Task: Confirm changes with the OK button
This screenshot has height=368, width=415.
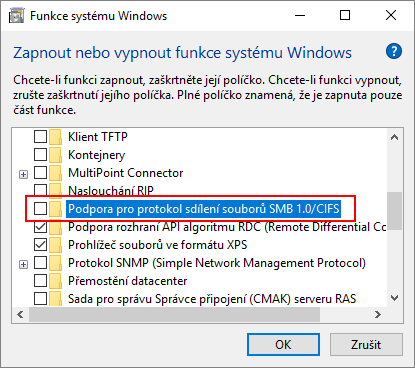Action: pos(283,344)
